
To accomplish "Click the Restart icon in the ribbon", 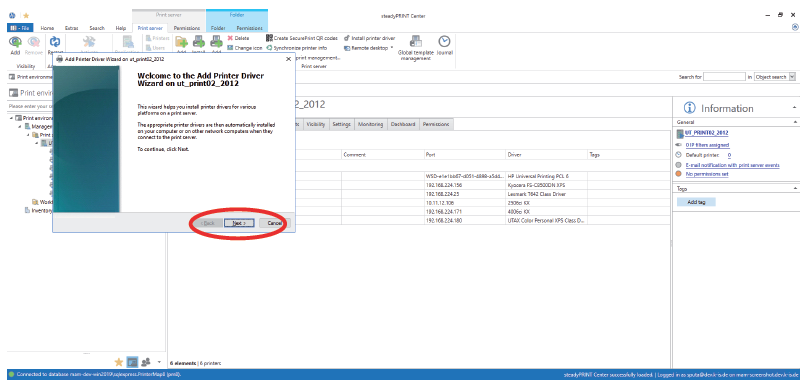I will [x=55, y=42].
